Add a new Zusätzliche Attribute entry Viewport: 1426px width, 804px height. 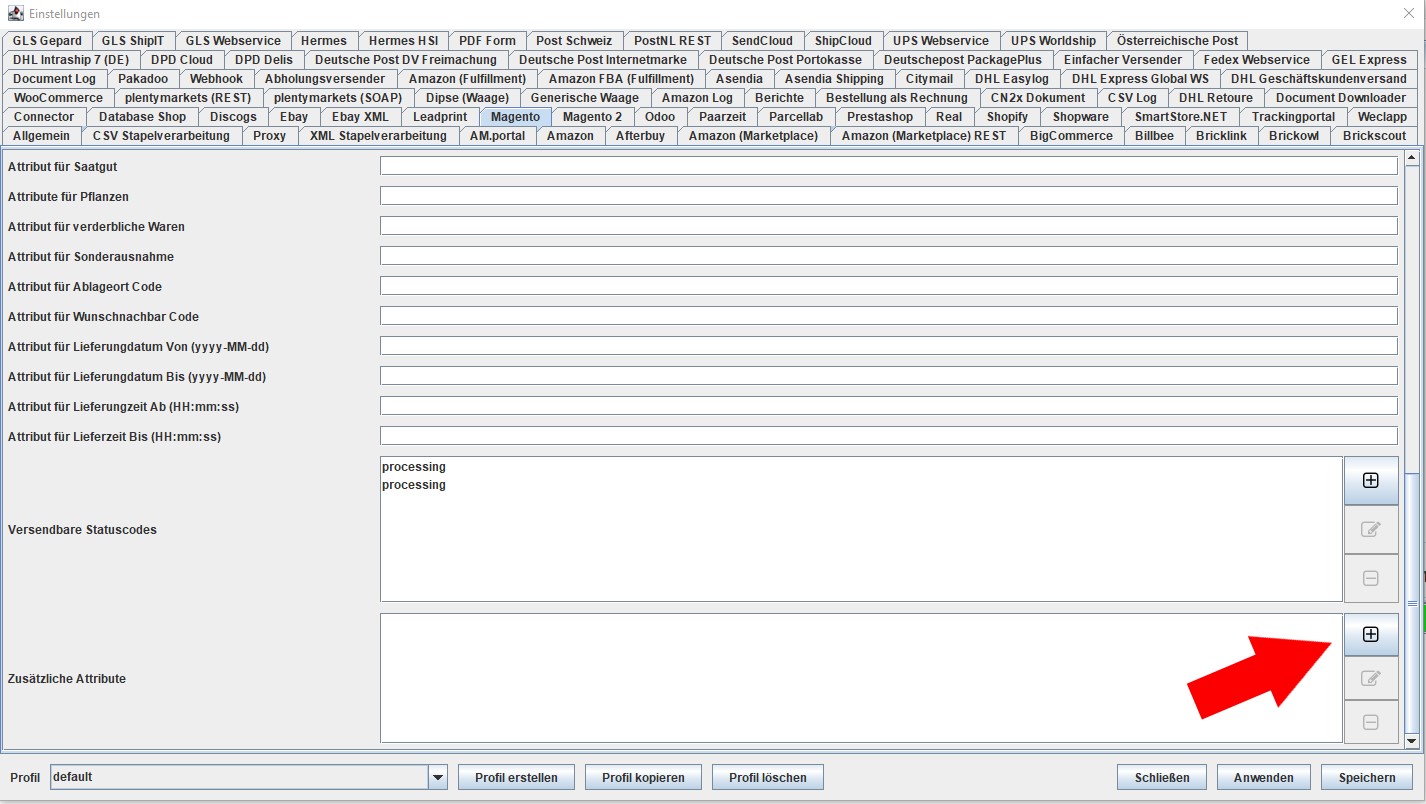1371,634
